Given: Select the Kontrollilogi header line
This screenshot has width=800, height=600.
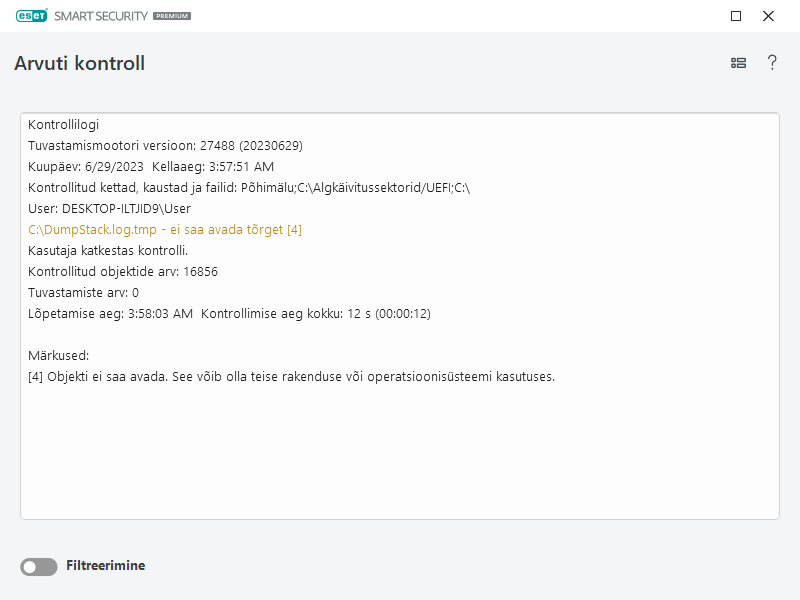Looking at the screenshot, I should point(63,125).
